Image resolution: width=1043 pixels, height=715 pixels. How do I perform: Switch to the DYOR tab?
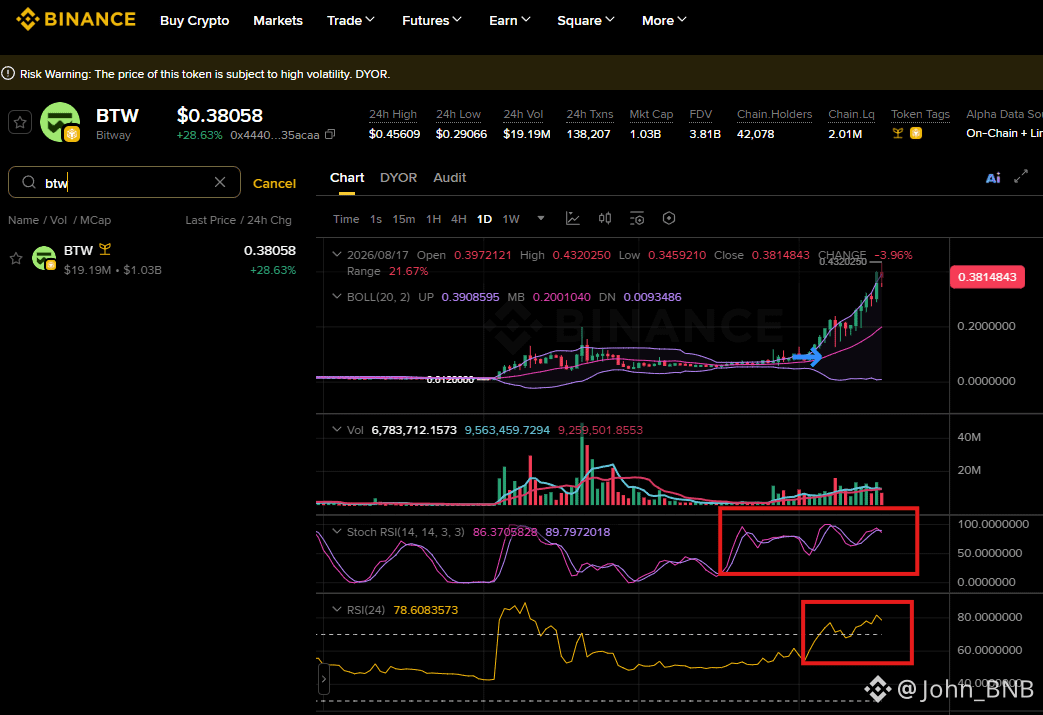[x=398, y=178]
